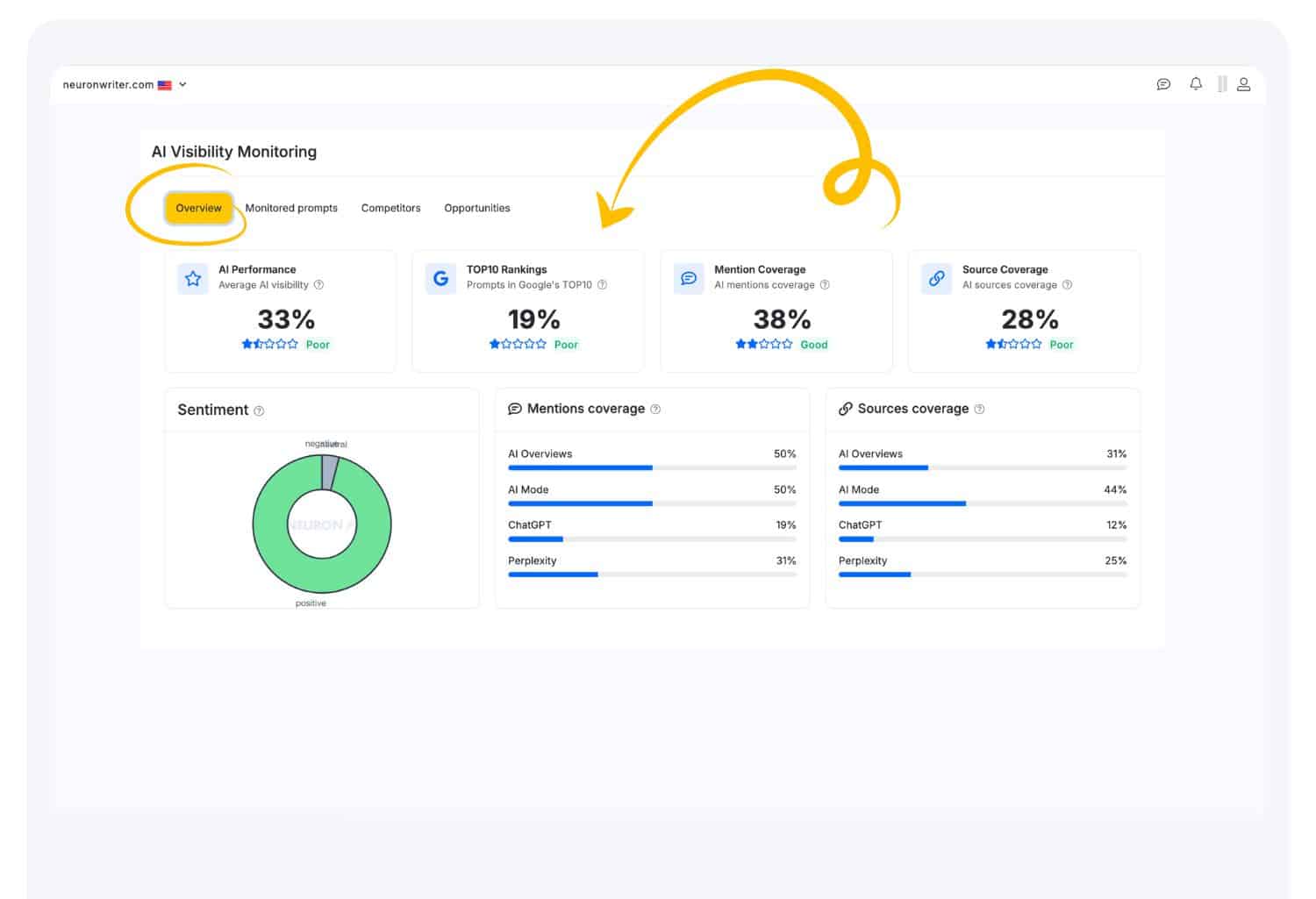Click the AI Performance star icon
Image resolution: width=1316 pixels, height=899 pixels.
(192, 278)
